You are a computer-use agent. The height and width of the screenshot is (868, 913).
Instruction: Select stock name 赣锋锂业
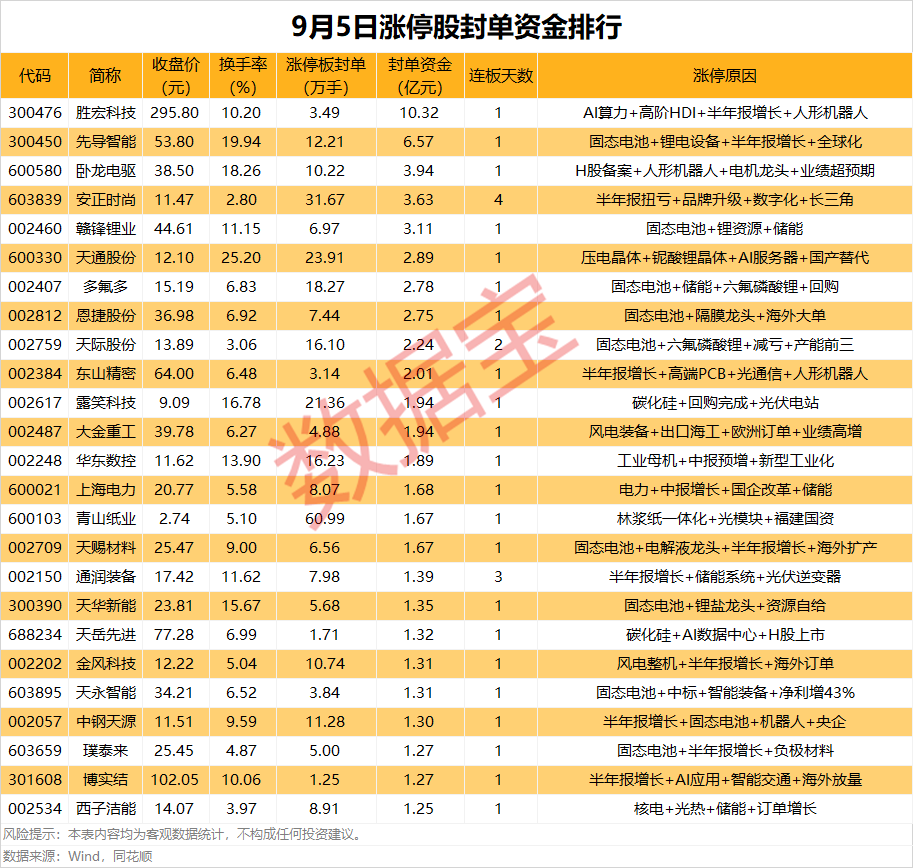point(106,229)
